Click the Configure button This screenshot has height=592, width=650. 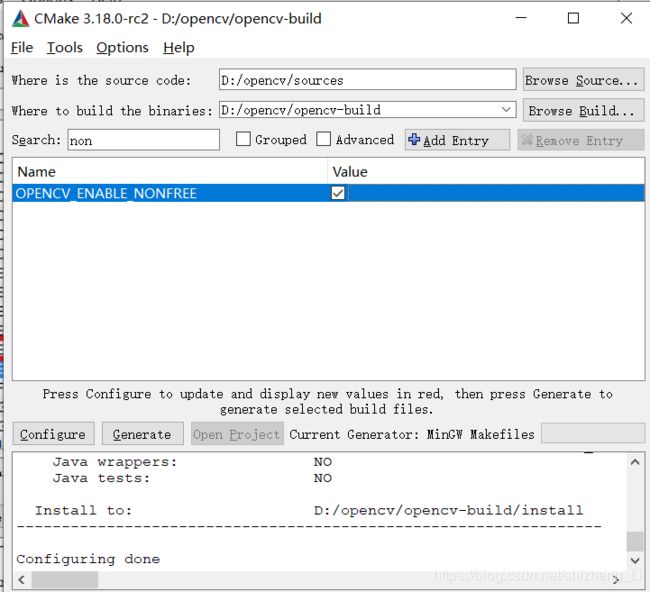click(x=53, y=434)
